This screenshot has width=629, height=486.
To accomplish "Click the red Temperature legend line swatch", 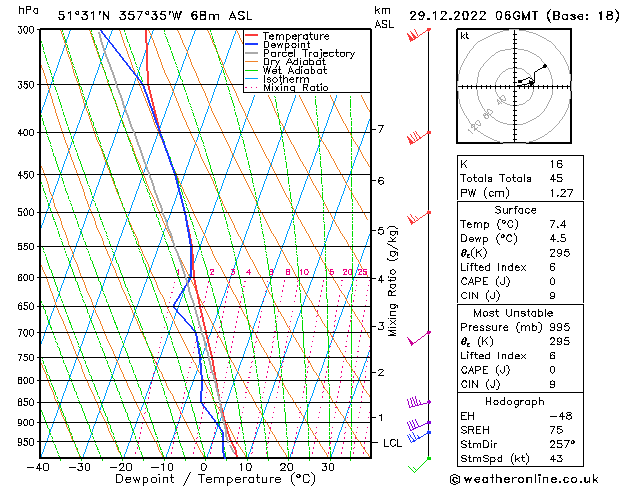I will [x=252, y=36].
